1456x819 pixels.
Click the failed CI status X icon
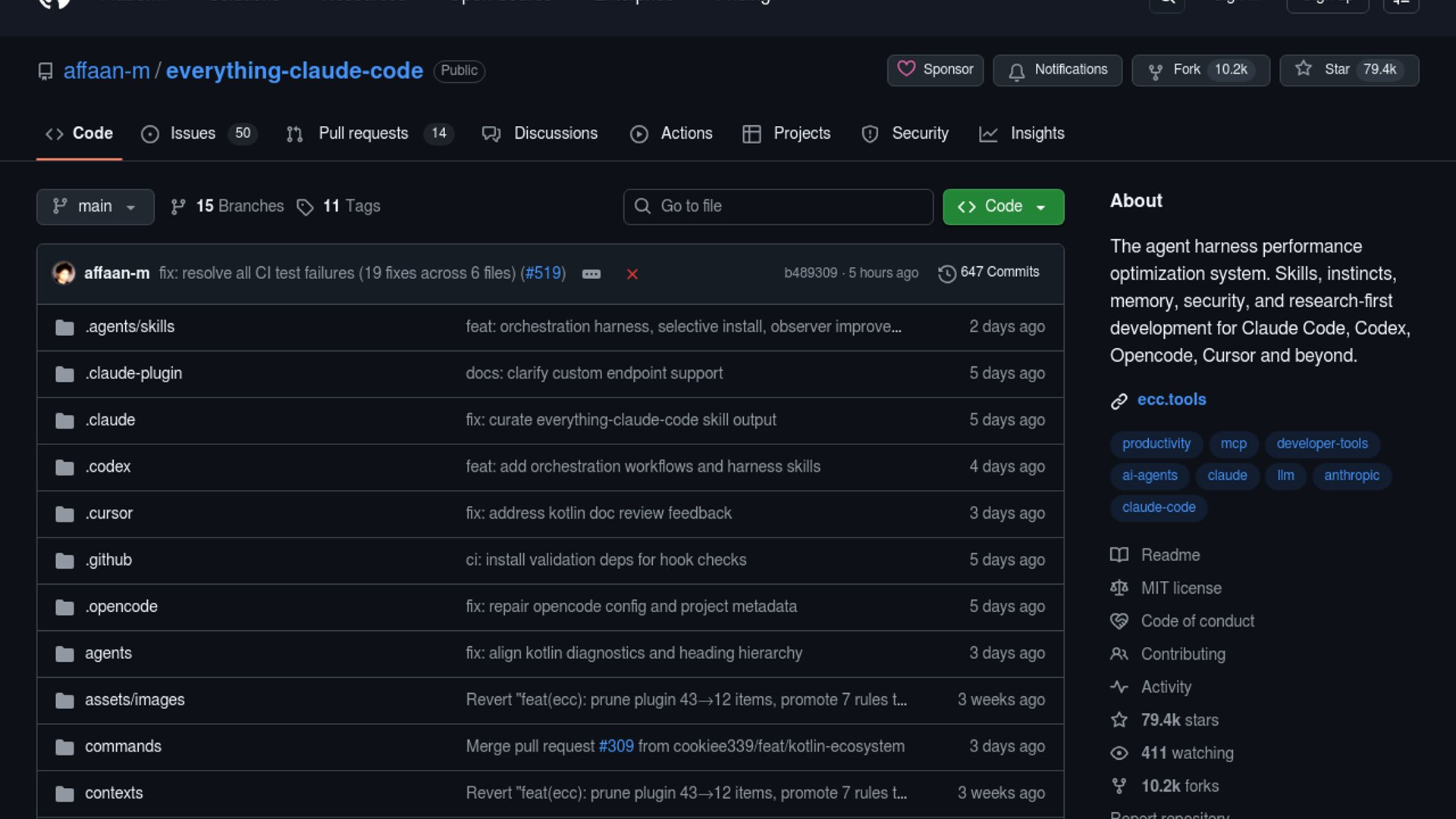pos(632,274)
